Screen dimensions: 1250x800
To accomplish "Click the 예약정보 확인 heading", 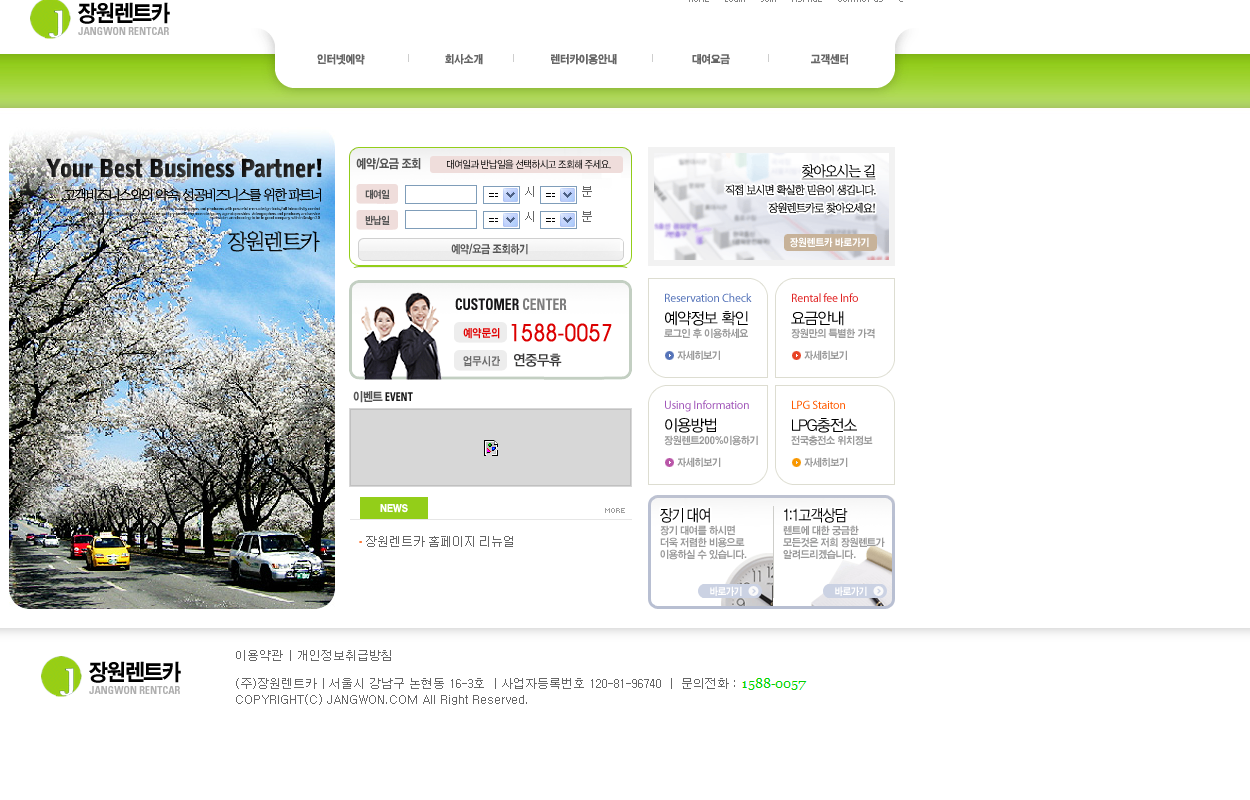I will pyautogui.click(x=706, y=317).
